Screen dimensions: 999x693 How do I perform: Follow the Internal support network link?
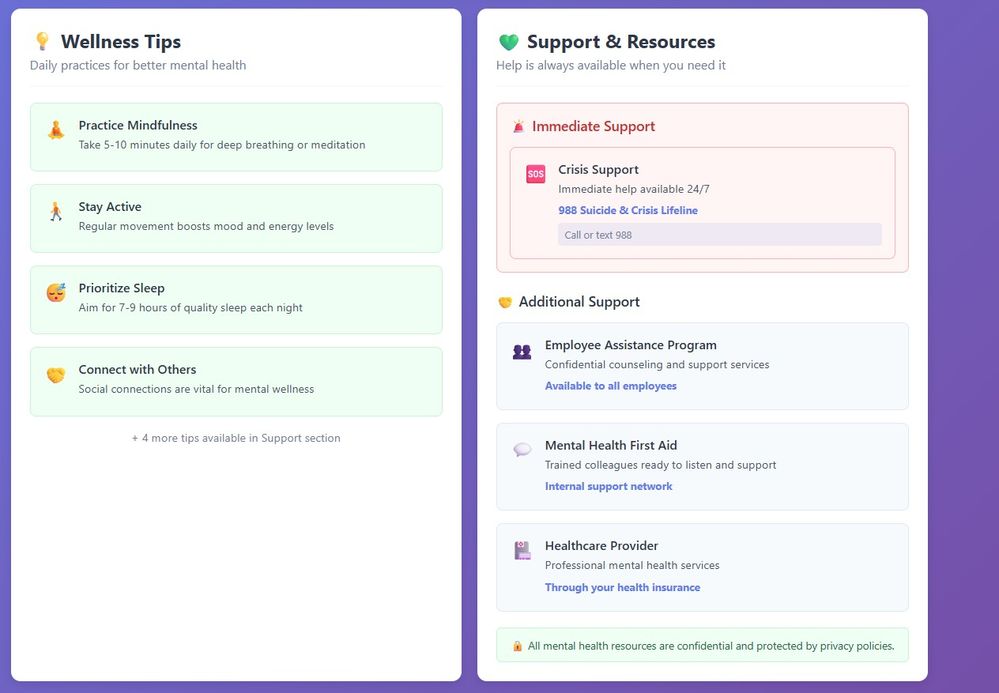[x=608, y=486]
